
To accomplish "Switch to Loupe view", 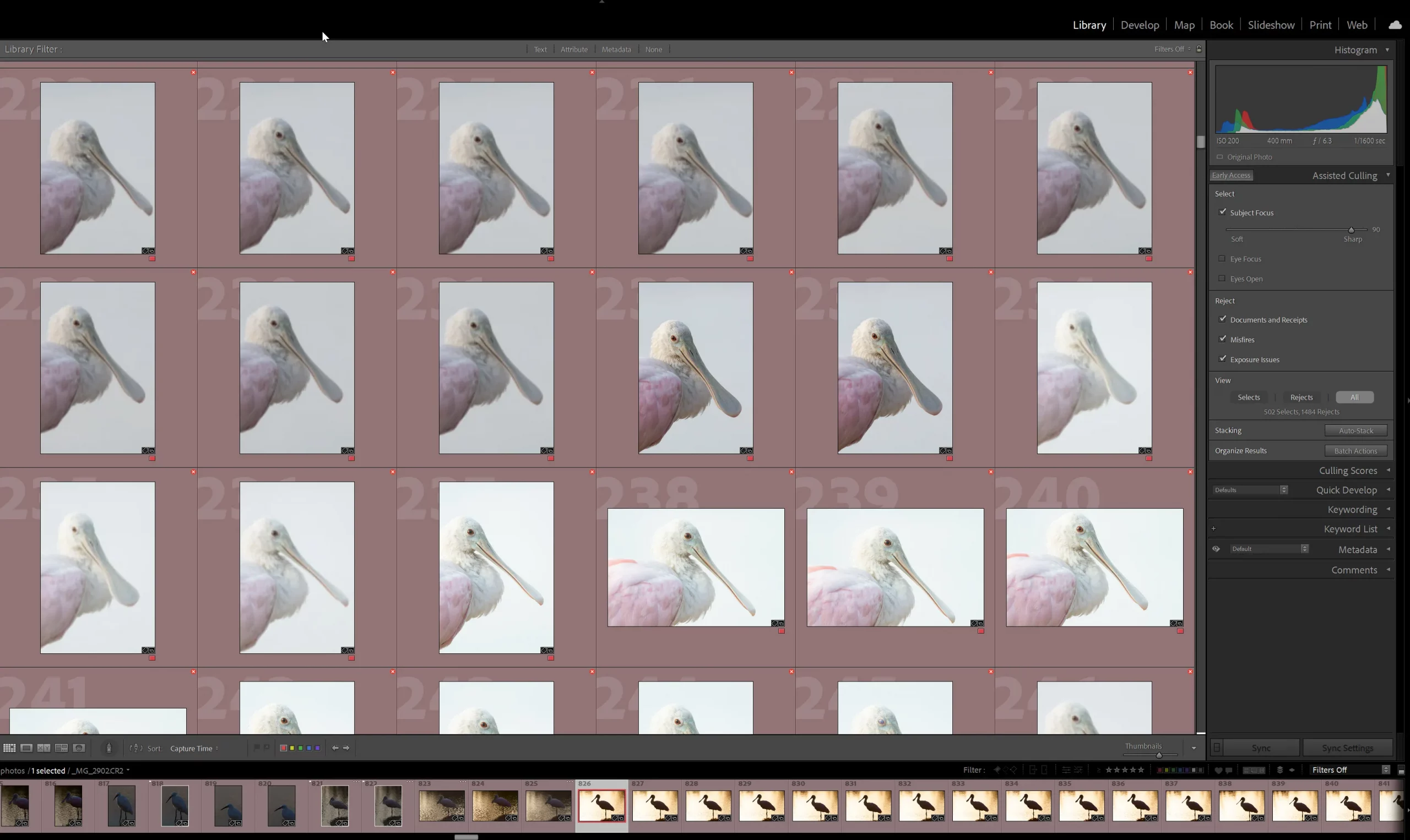I will [x=26, y=748].
